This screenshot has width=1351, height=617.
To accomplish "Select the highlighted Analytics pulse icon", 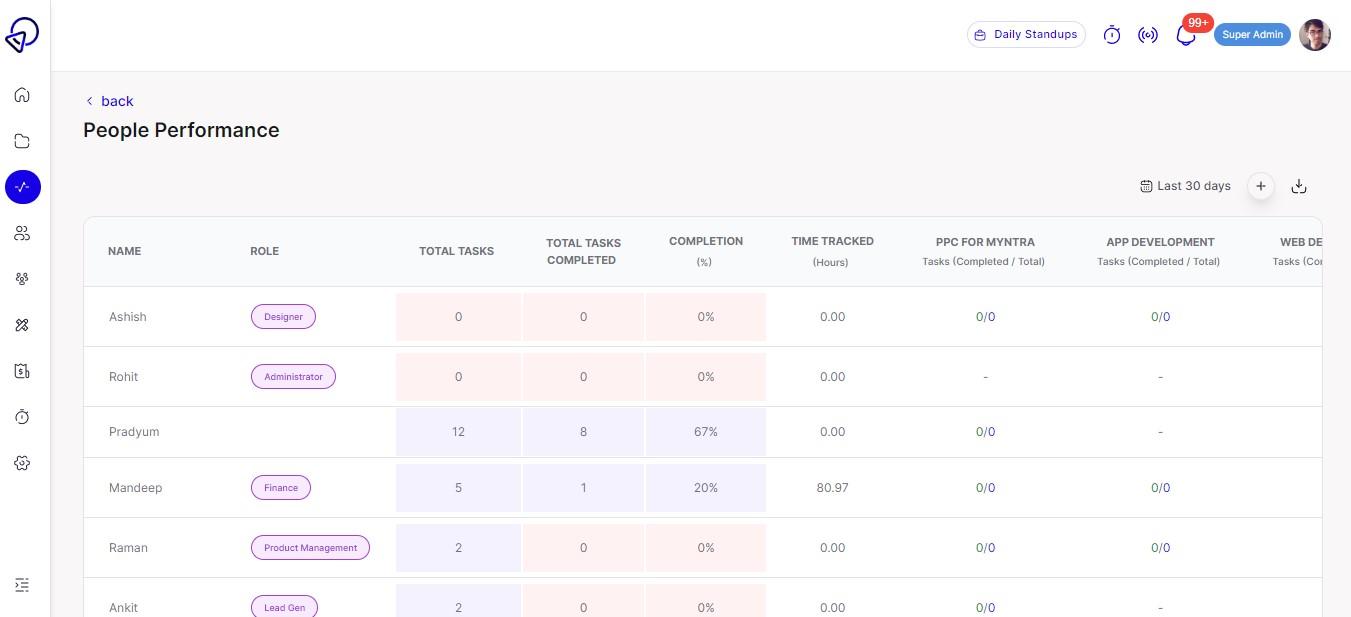I will [x=22, y=187].
